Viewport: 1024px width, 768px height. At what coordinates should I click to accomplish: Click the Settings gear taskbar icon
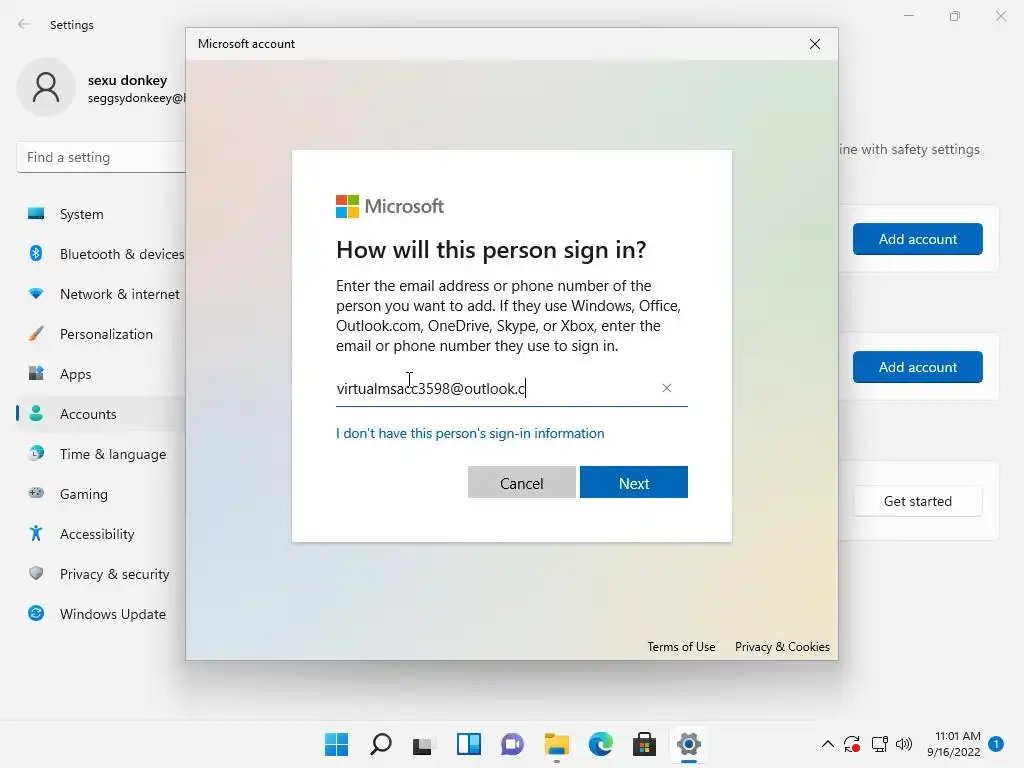point(688,744)
